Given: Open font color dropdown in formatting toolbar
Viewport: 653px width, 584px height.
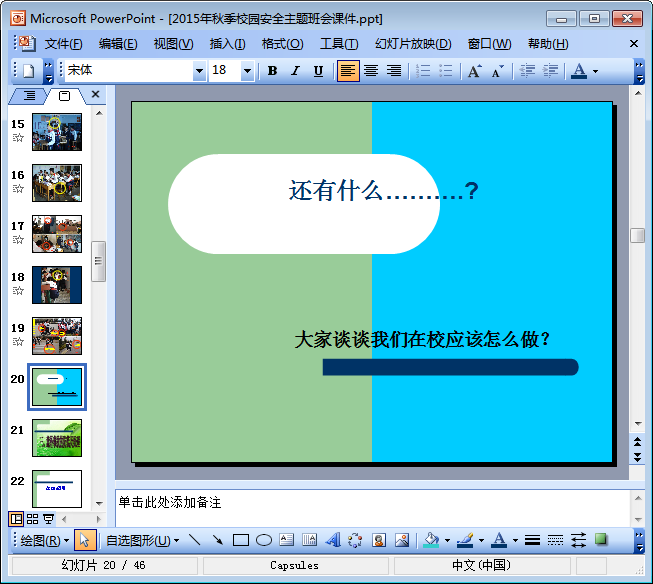Looking at the screenshot, I should [x=596, y=71].
